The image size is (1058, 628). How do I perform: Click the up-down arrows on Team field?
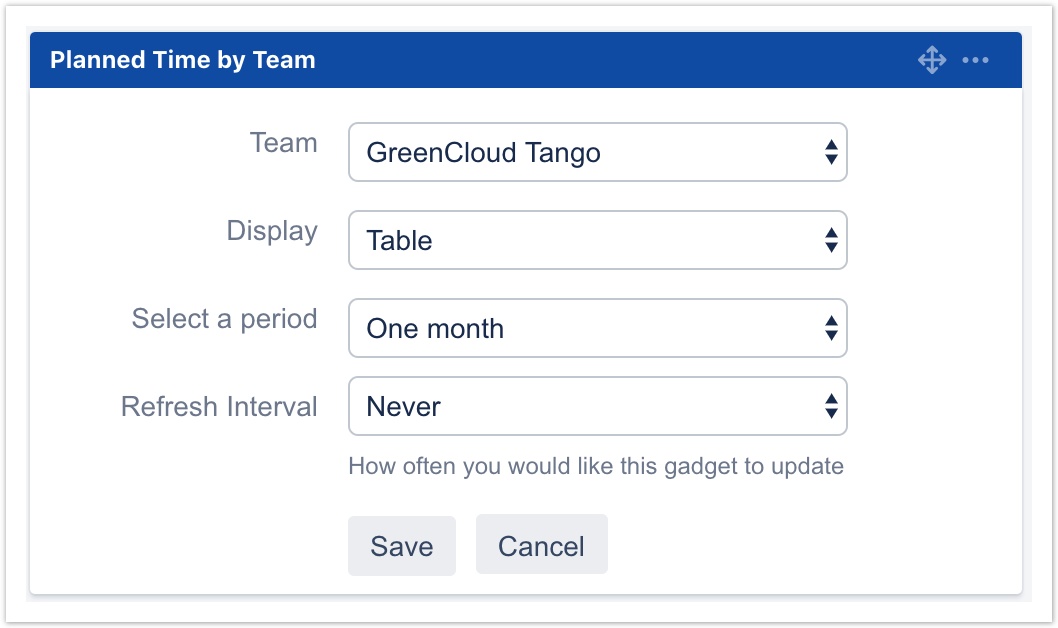[x=830, y=152]
